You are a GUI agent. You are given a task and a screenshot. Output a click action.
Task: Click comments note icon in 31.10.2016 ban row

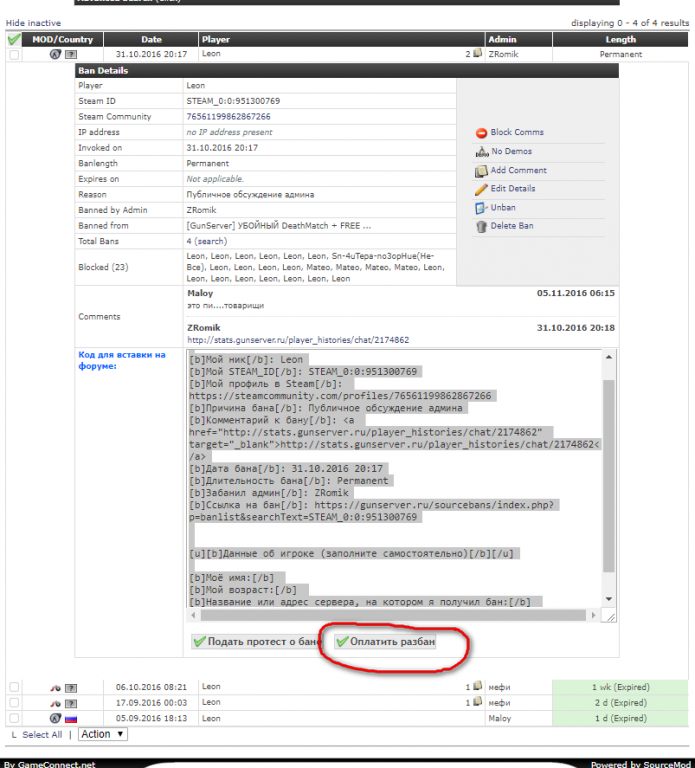[478, 54]
